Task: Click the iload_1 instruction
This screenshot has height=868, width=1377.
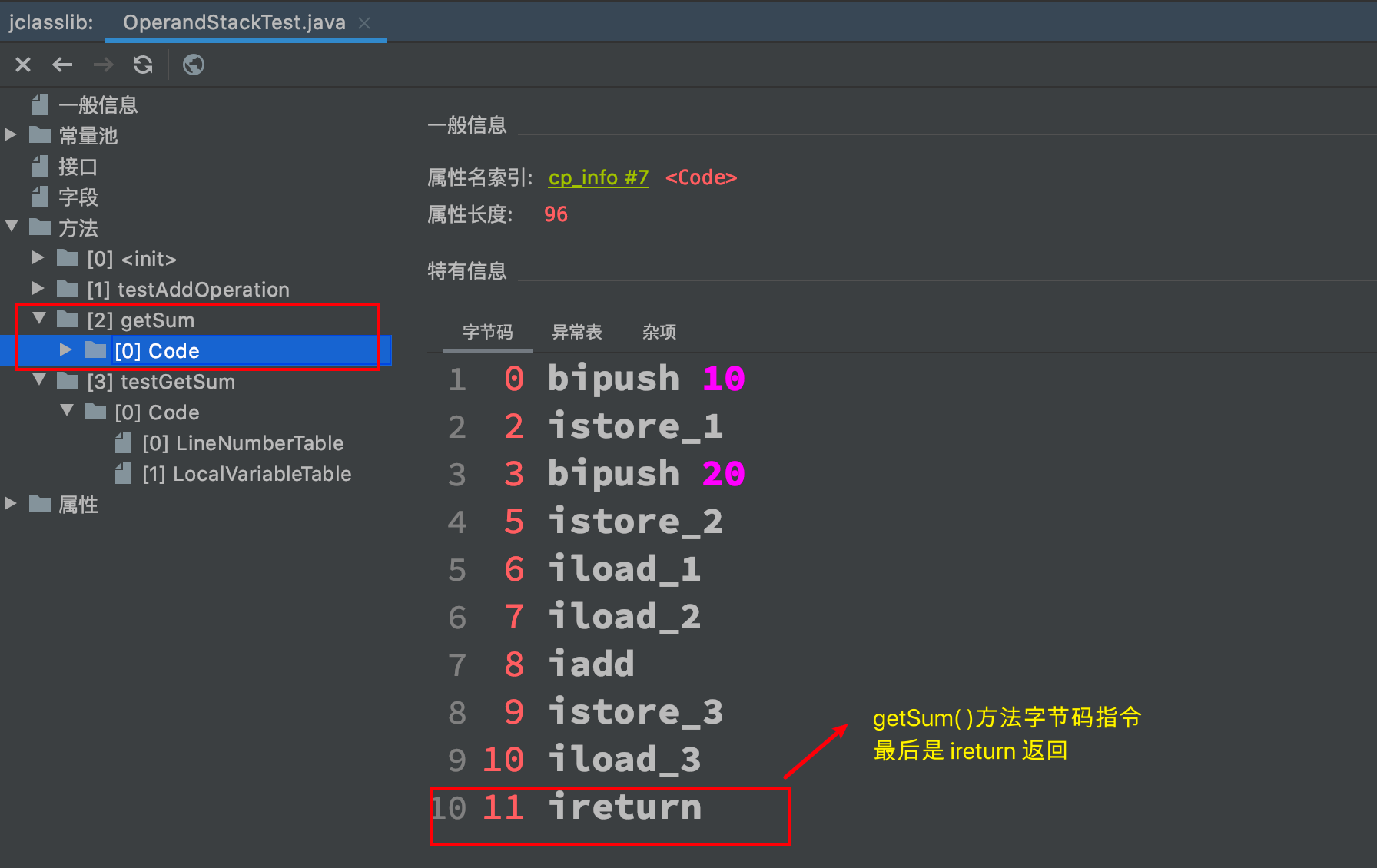Action: tap(624, 569)
